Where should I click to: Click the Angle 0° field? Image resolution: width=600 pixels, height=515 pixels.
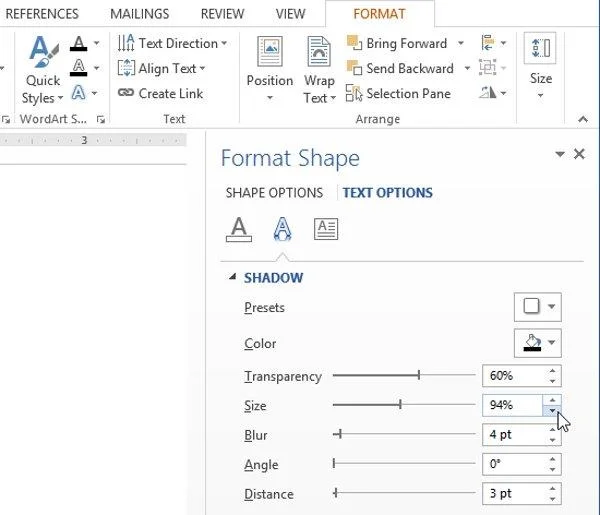pos(513,464)
